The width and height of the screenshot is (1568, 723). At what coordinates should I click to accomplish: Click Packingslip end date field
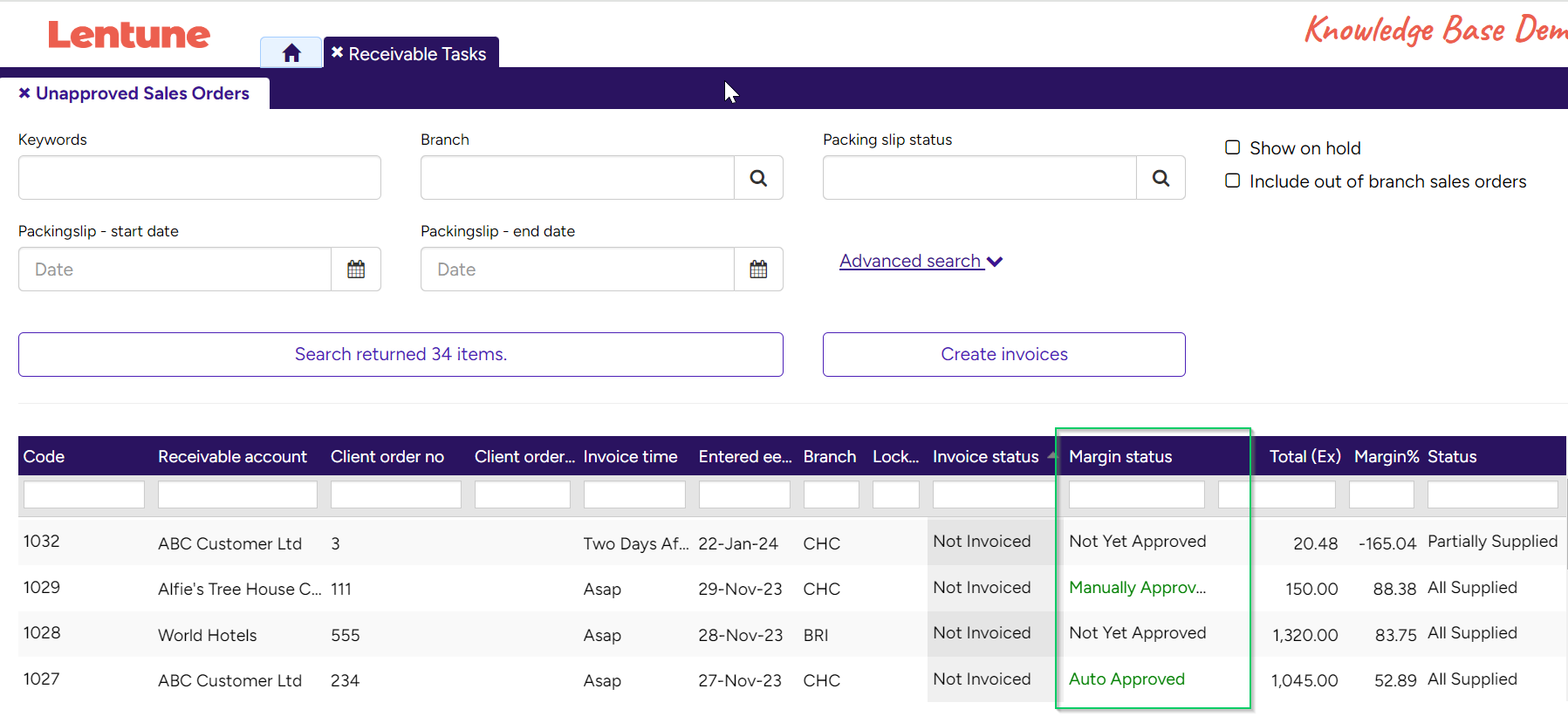578,269
